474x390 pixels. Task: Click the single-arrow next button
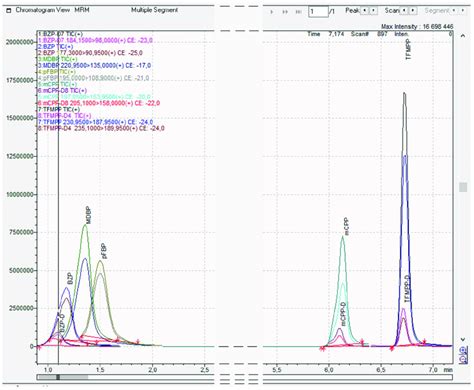click(x=272, y=12)
